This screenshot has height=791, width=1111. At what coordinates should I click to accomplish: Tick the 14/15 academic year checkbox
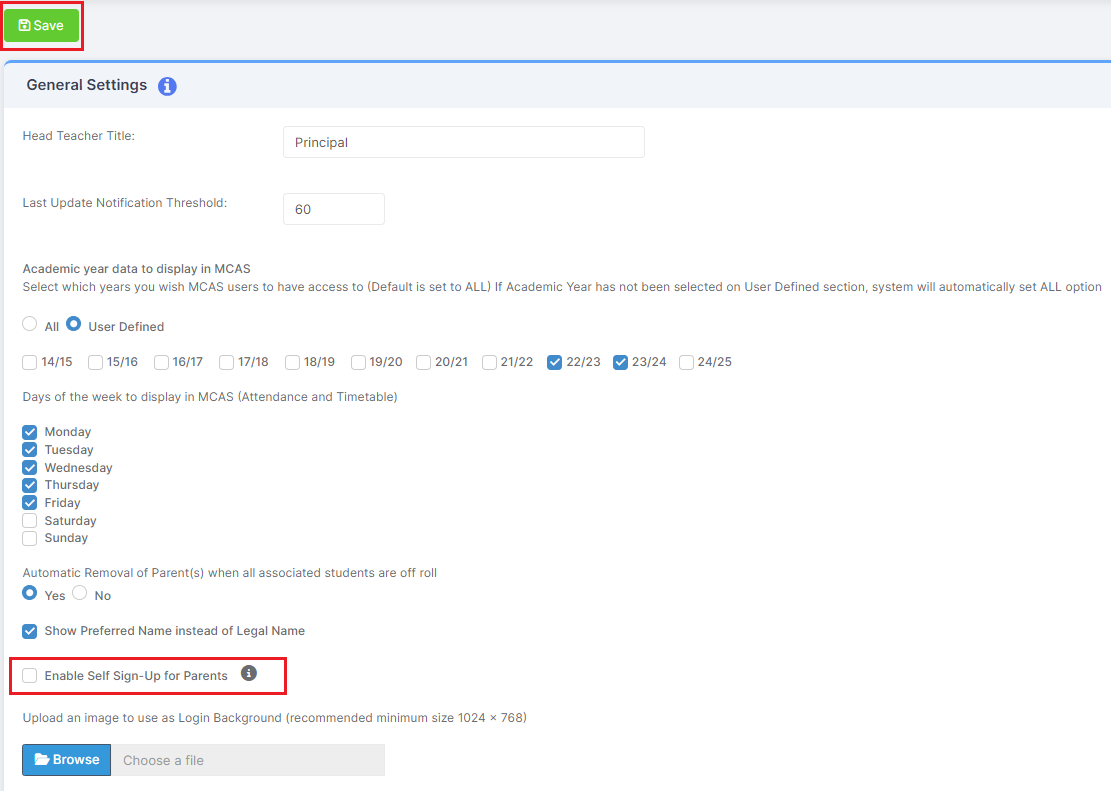[30, 362]
